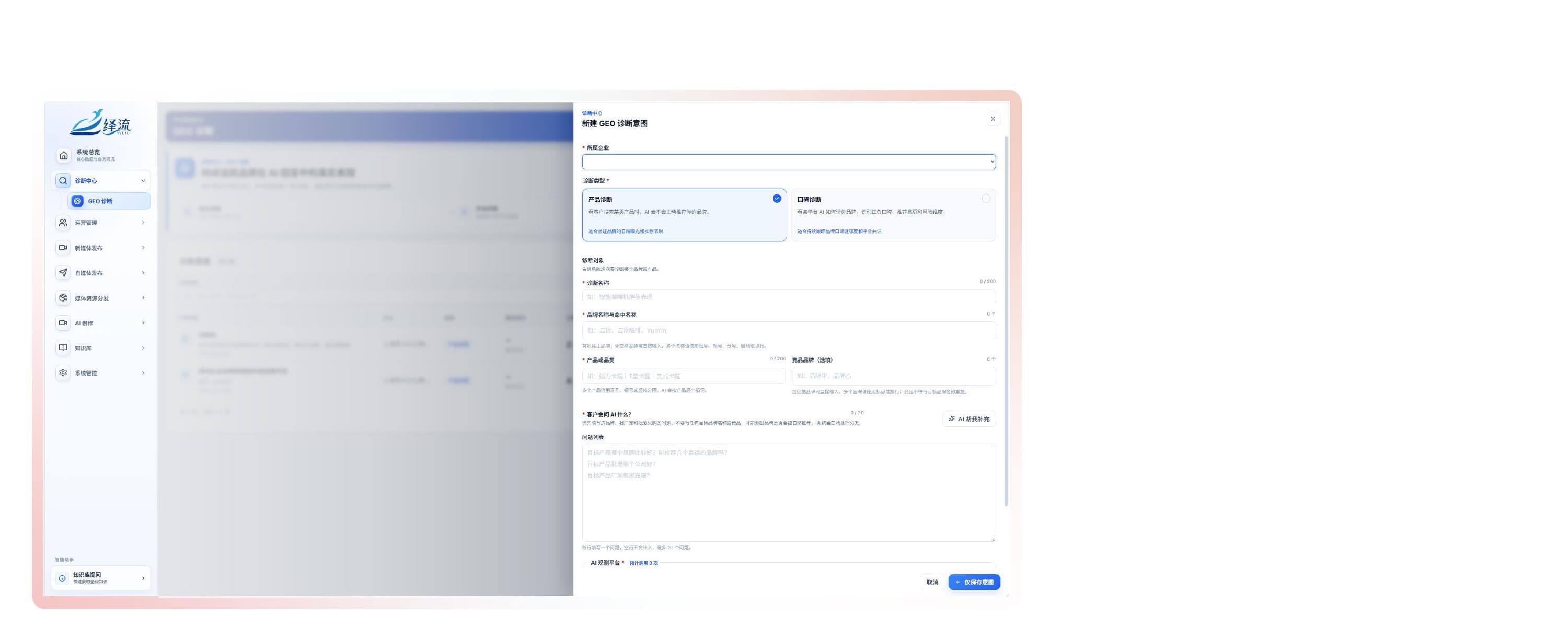Image resolution: width=1568 pixels, height=627 pixels.
Task: Click the 知识库提问 info icon
Action: tap(62, 578)
